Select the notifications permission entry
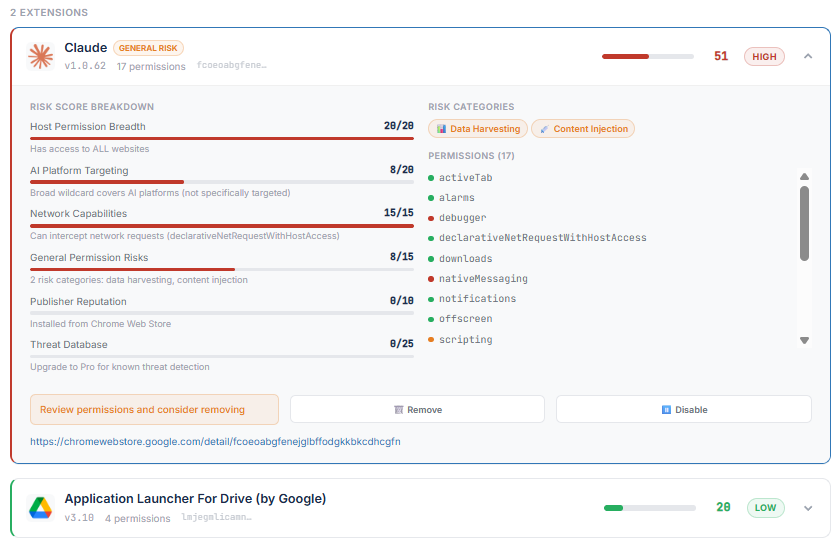Viewport: 839px width, 540px height. [472, 299]
